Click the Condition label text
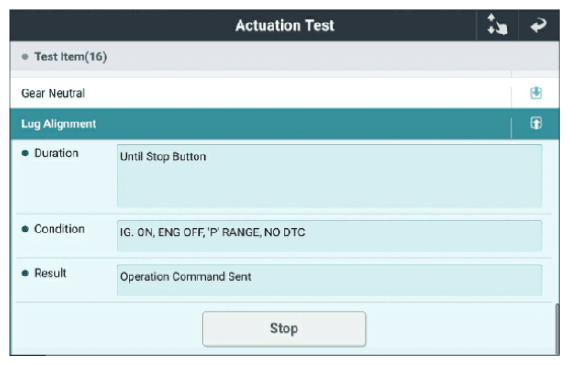The width and height of the screenshot is (569, 365). [x=60, y=229]
